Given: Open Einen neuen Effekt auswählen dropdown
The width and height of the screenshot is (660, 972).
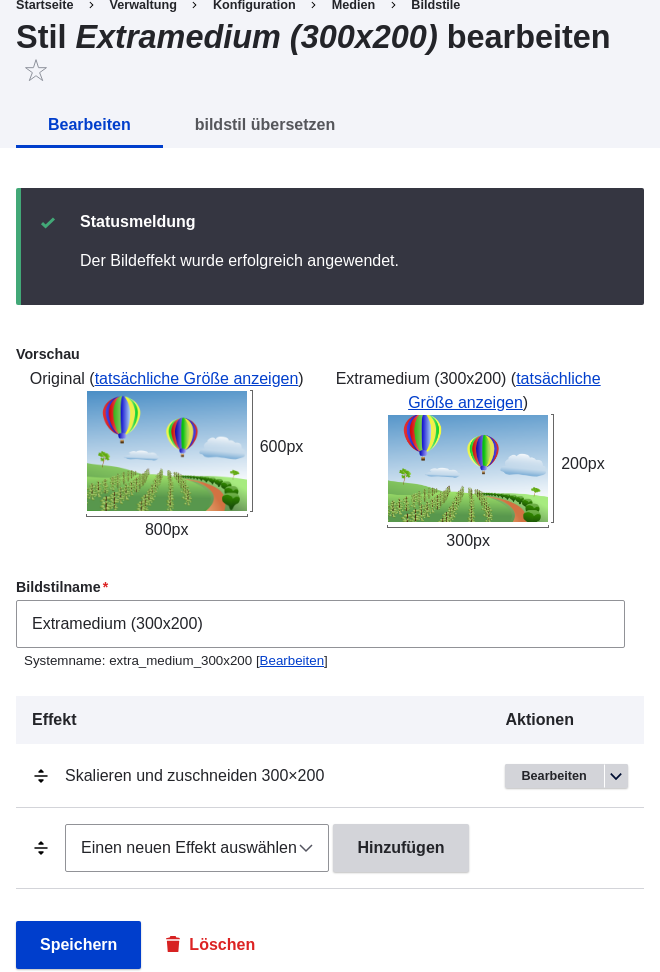Looking at the screenshot, I should pyautogui.click(x=196, y=848).
